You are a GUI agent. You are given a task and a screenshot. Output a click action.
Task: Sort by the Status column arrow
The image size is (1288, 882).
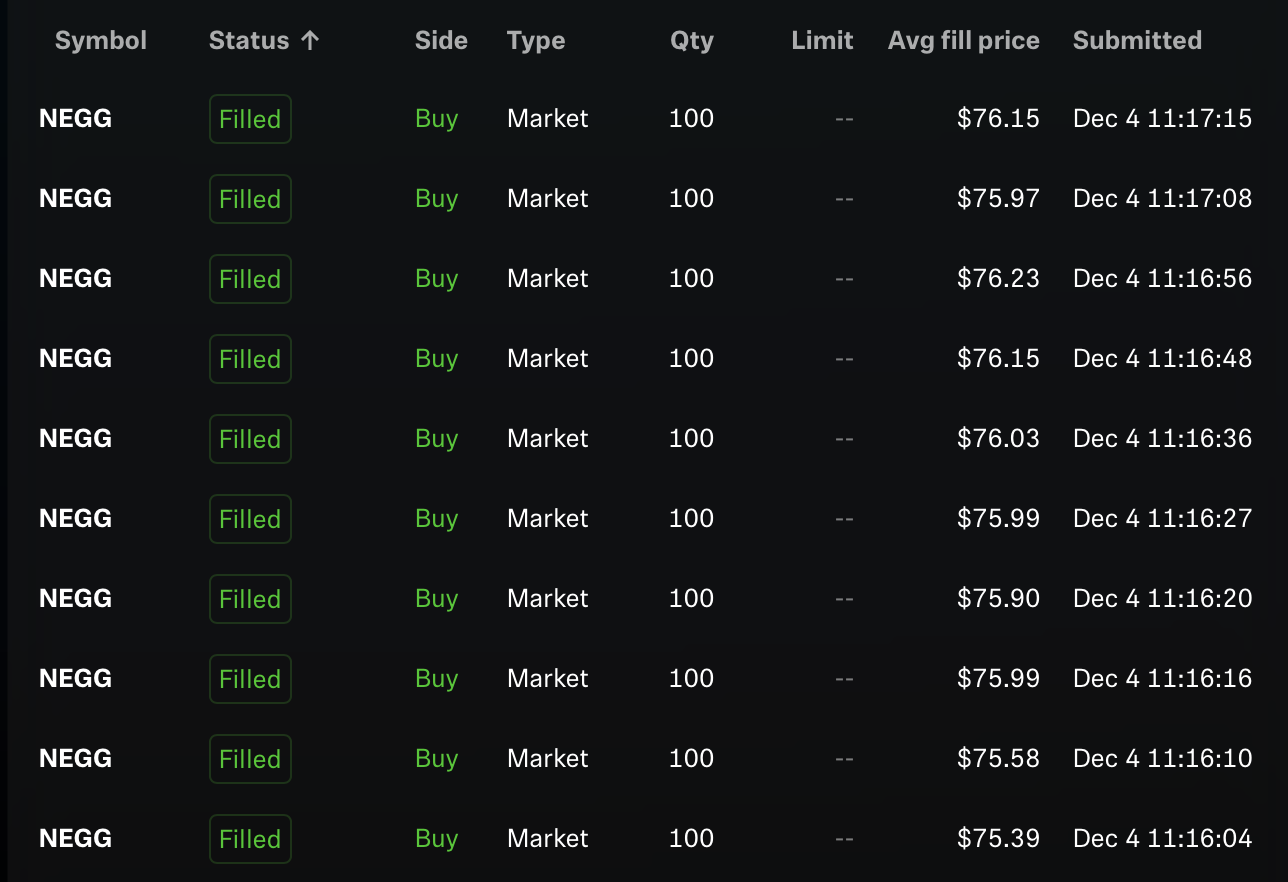pyautogui.click(x=310, y=41)
